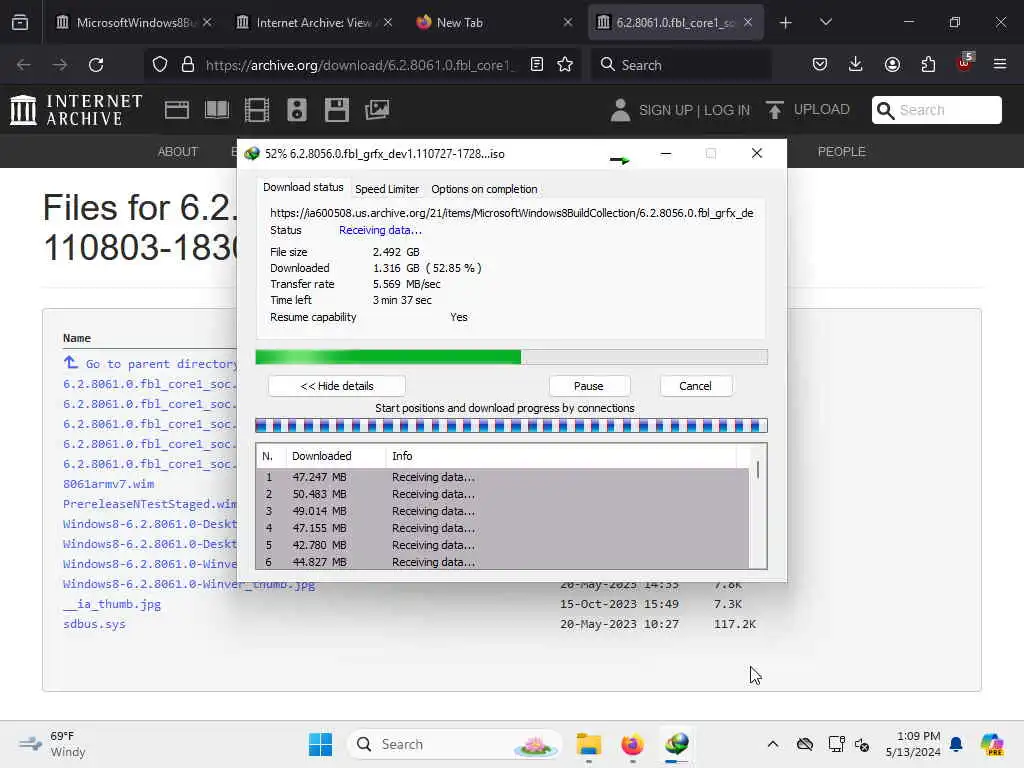1024x768 pixels.
Task: Click ABOUT in Internet Archive nav
Action: [178, 152]
